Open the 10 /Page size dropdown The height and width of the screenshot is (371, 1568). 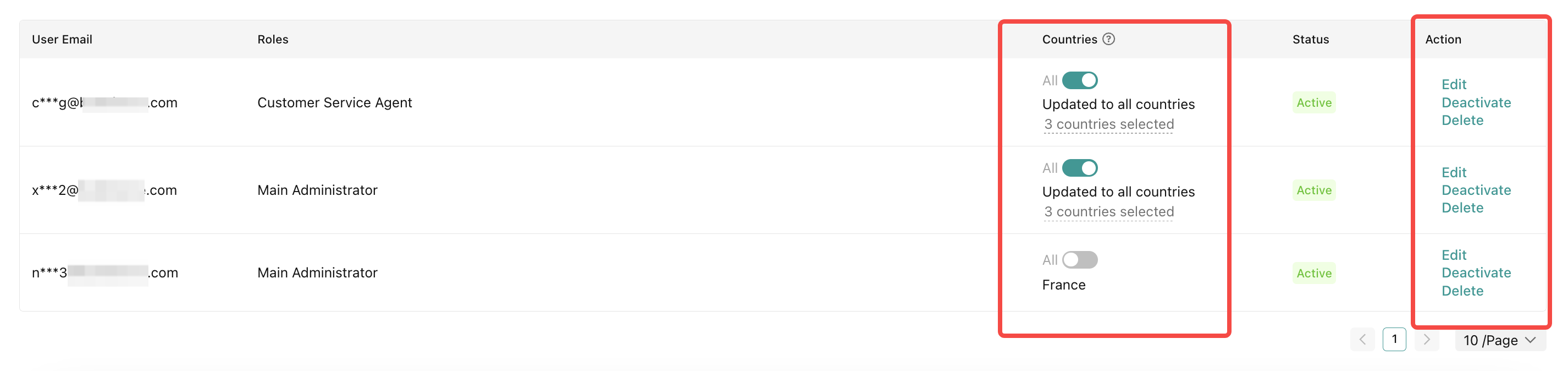click(x=1499, y=340)
